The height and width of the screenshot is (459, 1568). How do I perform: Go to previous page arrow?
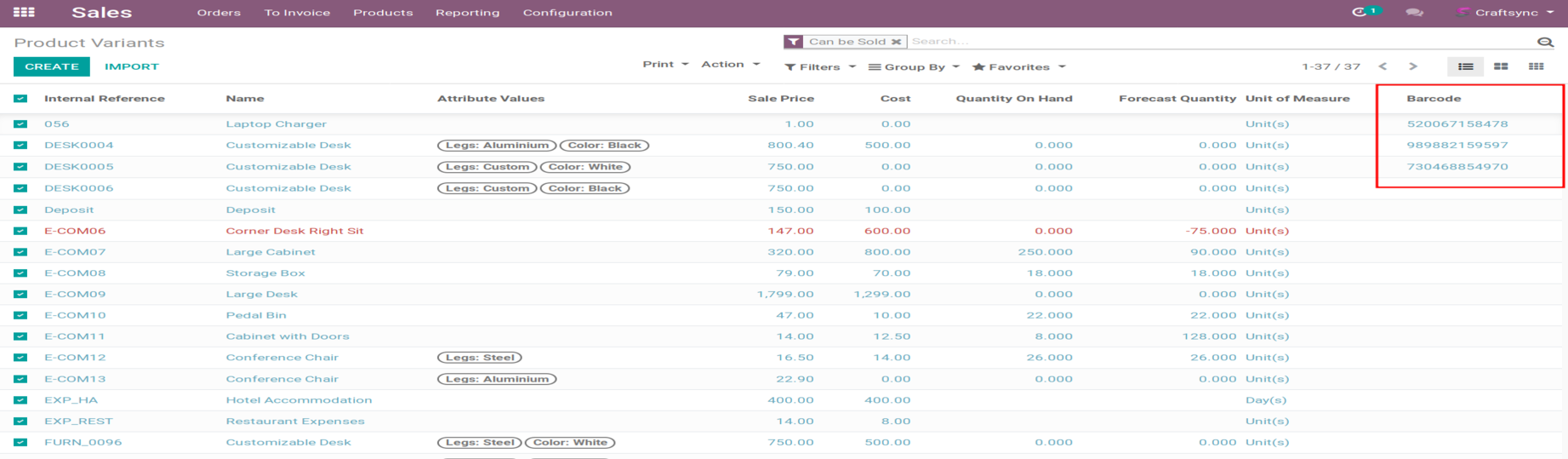(1383, 66)
